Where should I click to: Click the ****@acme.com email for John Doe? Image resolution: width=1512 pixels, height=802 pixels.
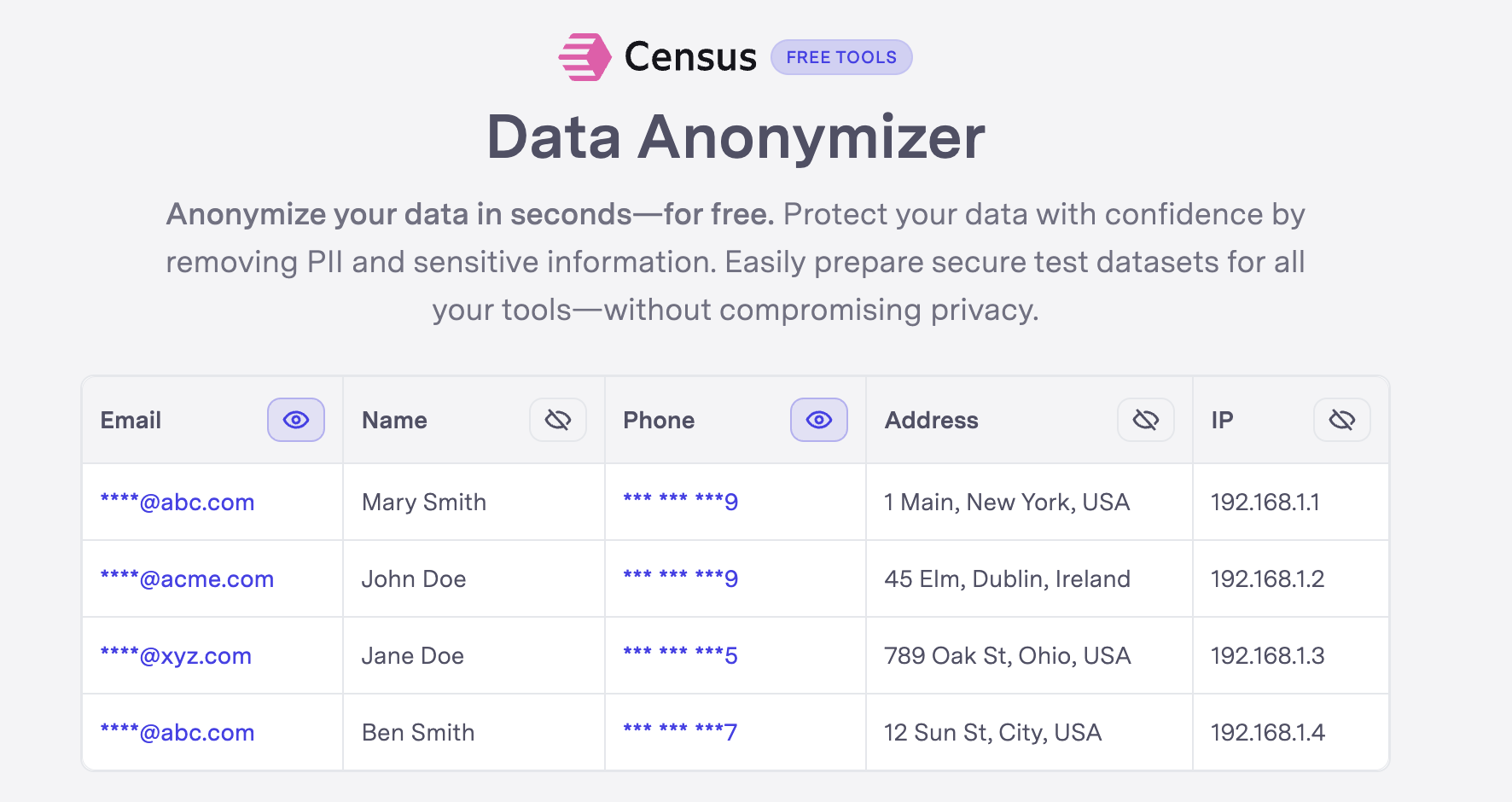(x=187, y=578)
